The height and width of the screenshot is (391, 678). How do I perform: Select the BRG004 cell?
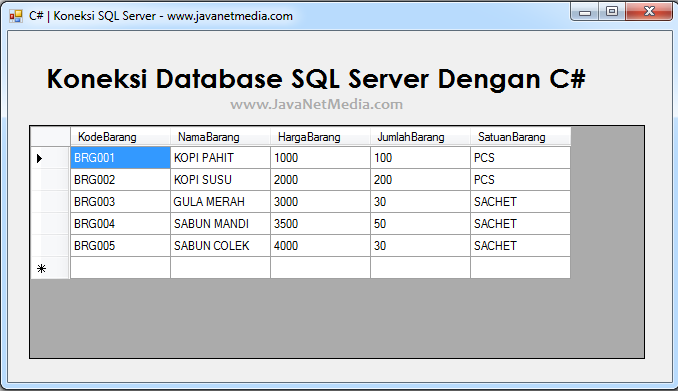pos(120,224)
